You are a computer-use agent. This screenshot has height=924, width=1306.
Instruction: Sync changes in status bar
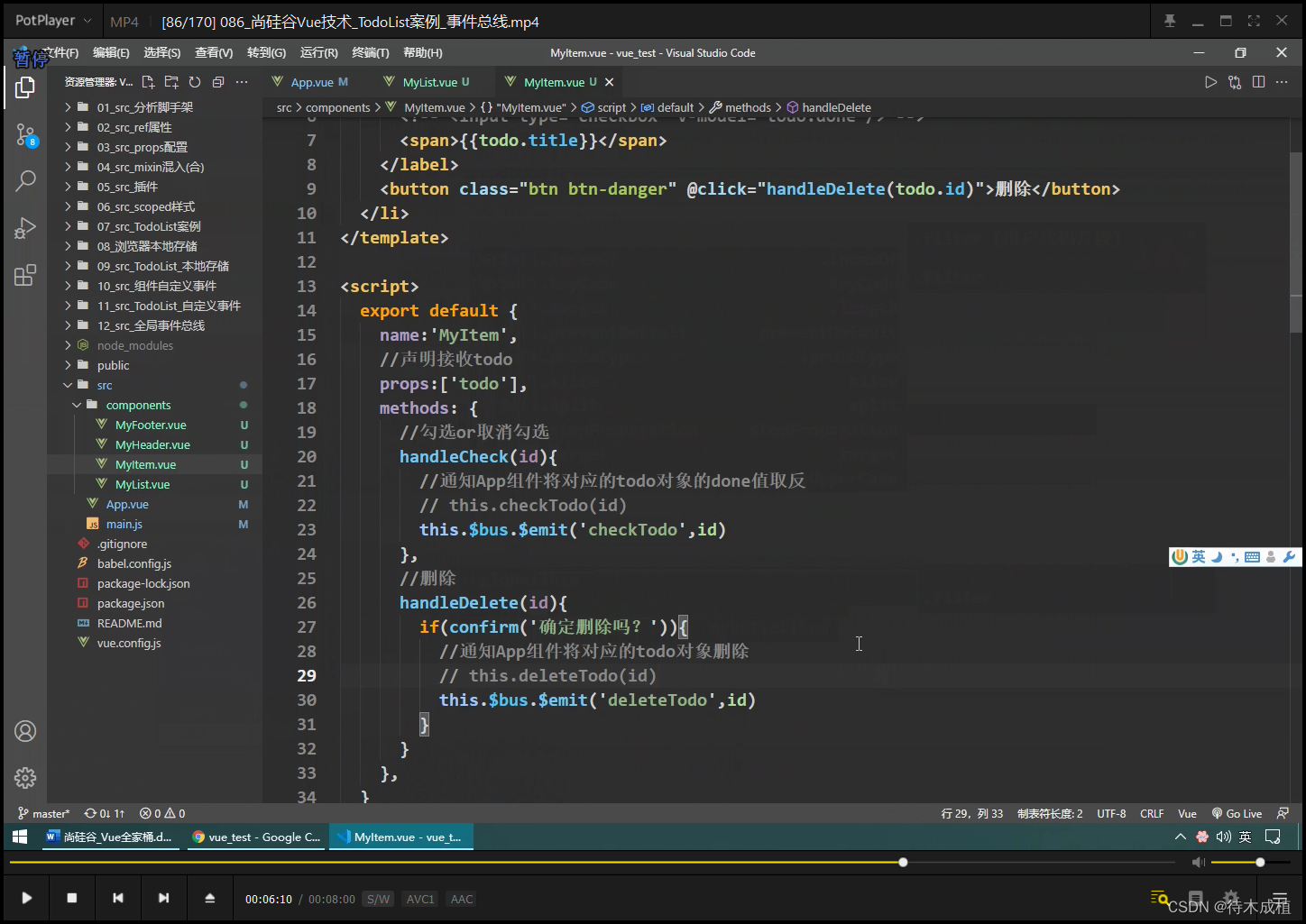(105, 813)
